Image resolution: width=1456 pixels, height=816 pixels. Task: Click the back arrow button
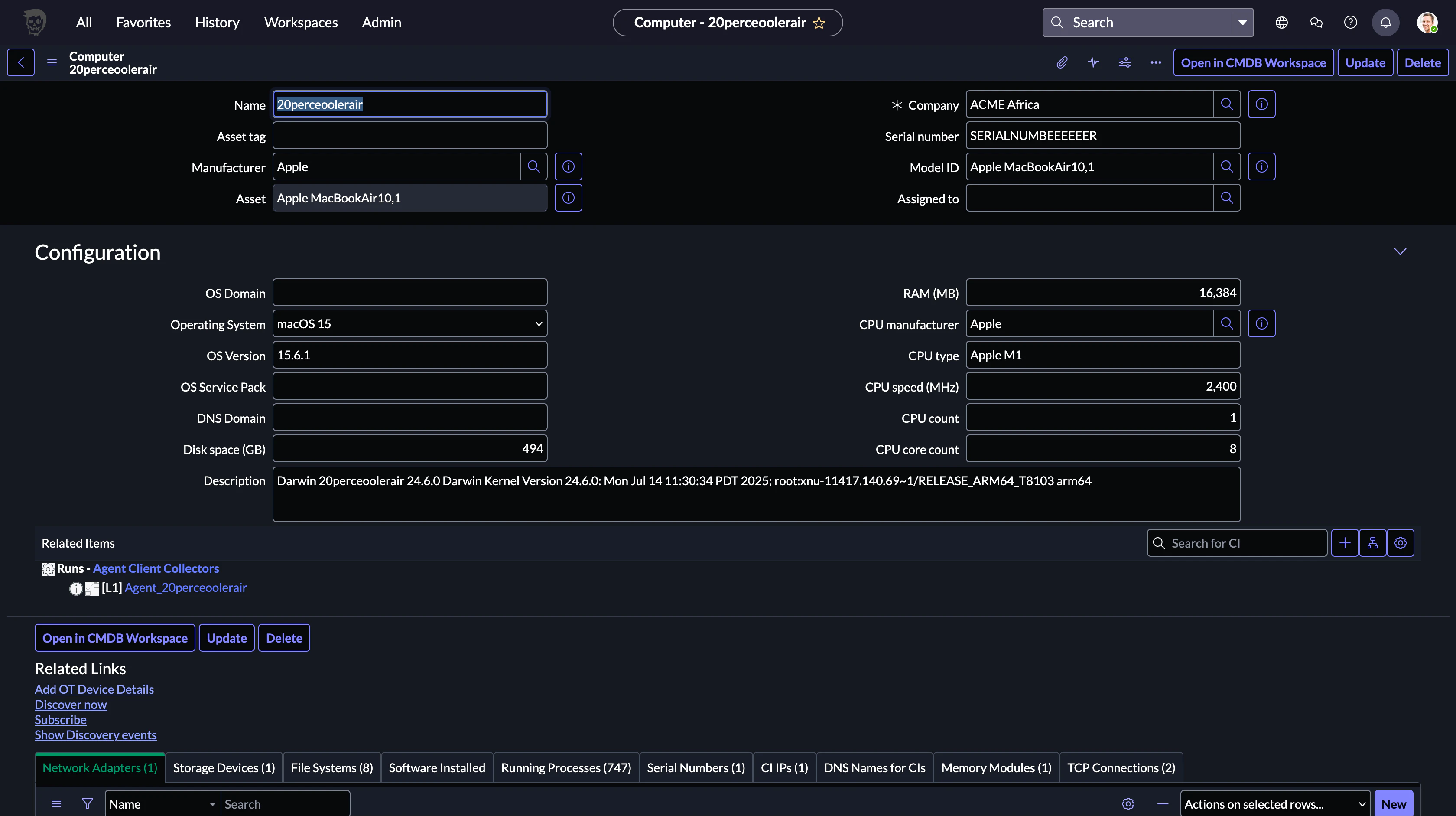[20, 62]
